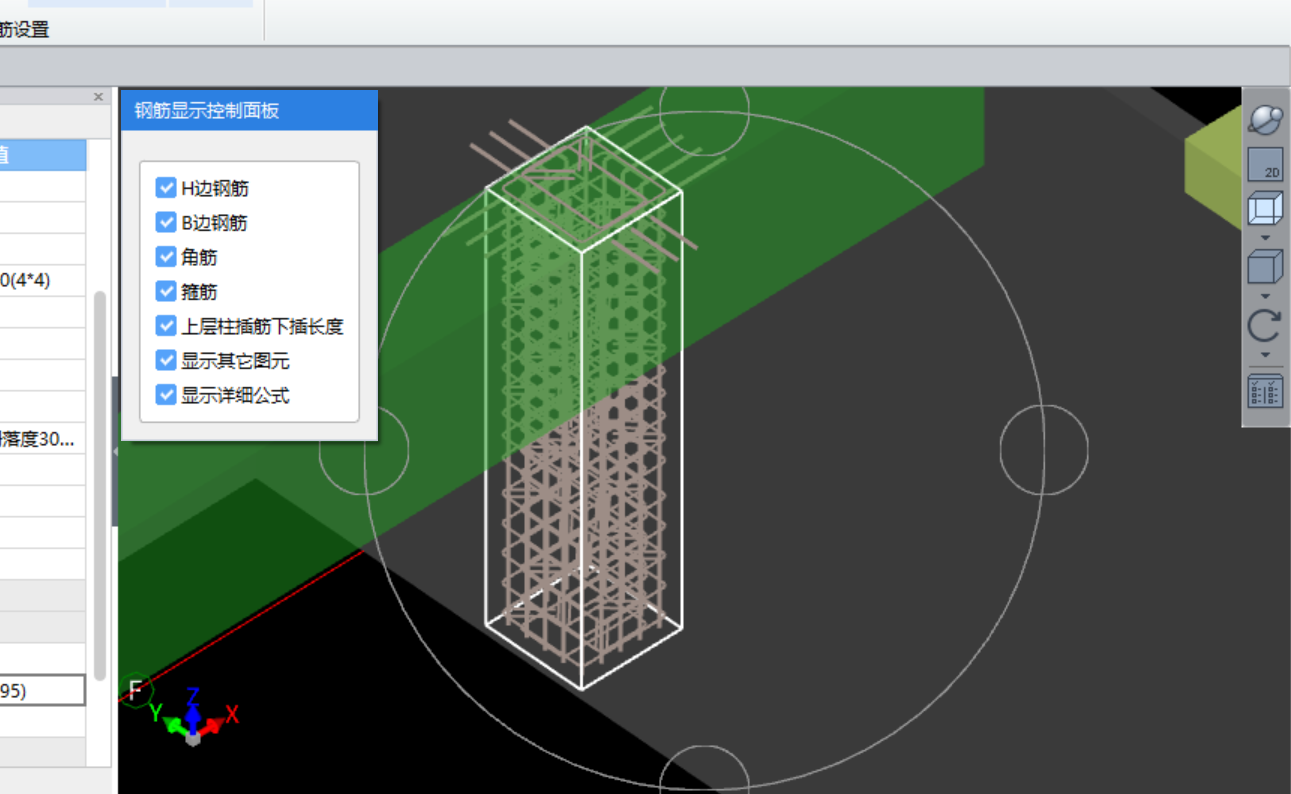Click the input field ending in 95)
The image size is (1291, 794).
(43, 690)
